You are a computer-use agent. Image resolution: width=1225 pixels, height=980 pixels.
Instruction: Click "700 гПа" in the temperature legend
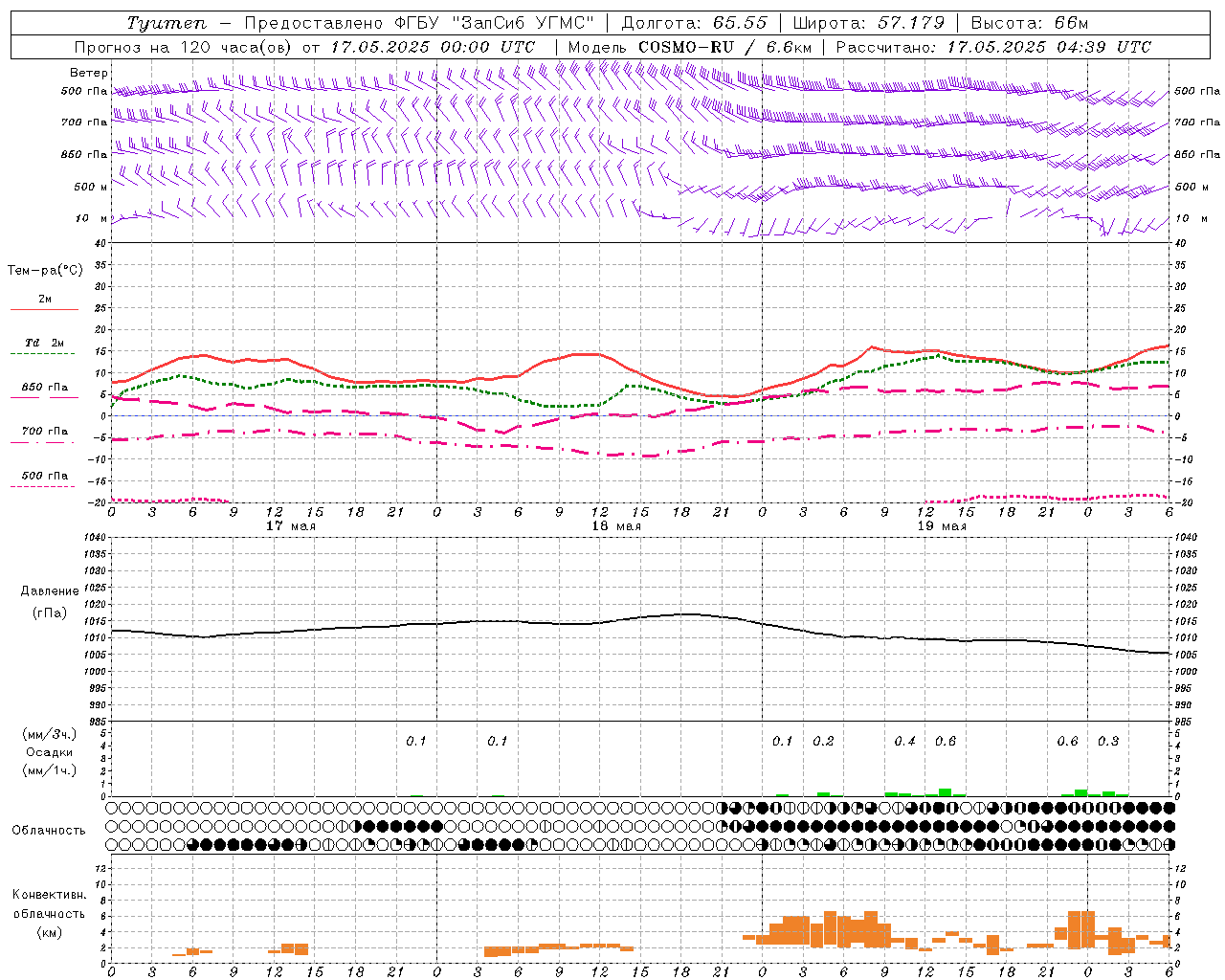pos(45,431)
